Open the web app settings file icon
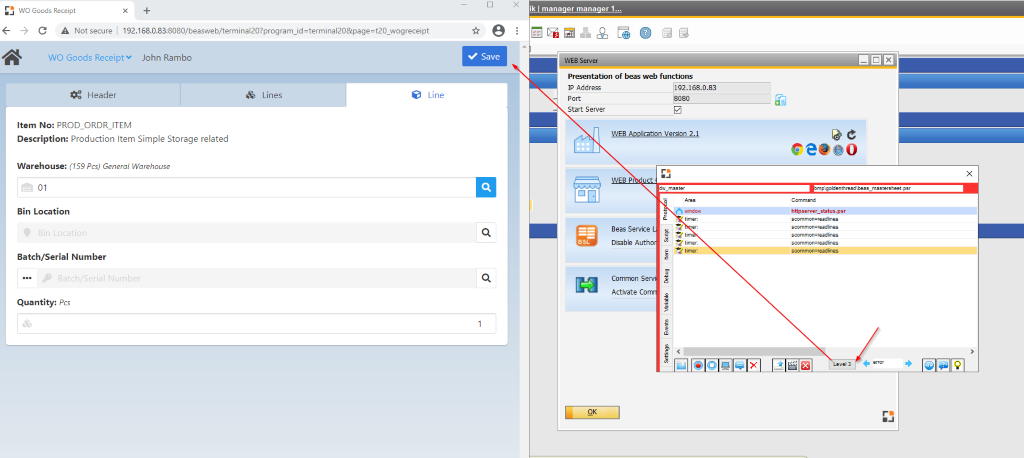This screenshot has width=1024, height=458. point(837,135)
